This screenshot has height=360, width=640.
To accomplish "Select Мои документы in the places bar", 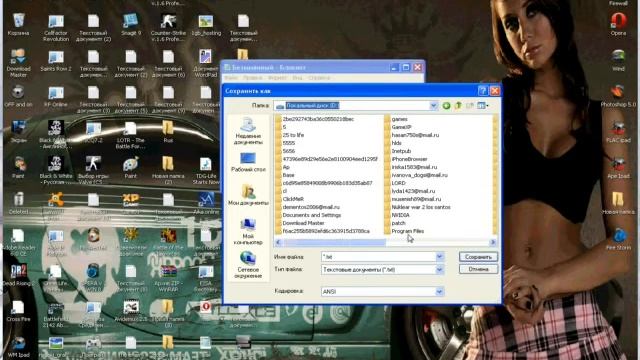I will point(248,195).
